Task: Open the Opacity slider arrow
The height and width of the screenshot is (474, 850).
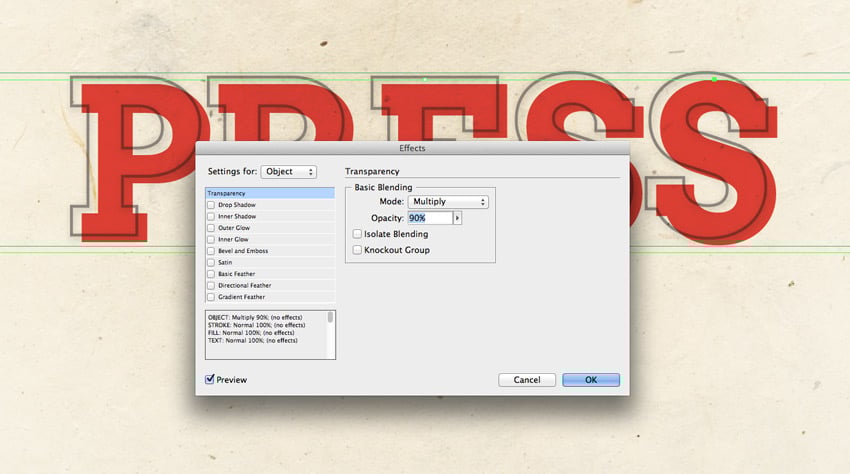Action: coord(458,218)
